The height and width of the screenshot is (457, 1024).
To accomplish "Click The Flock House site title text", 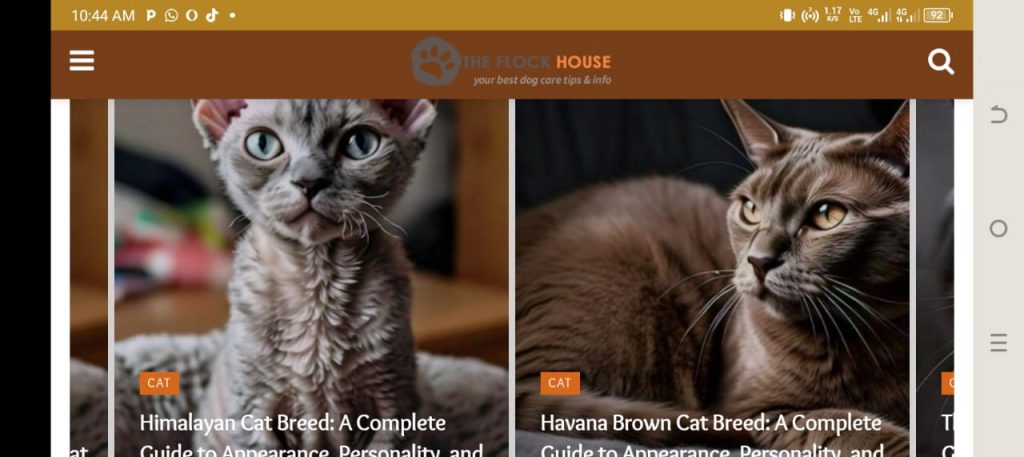I will click(537, 62).
